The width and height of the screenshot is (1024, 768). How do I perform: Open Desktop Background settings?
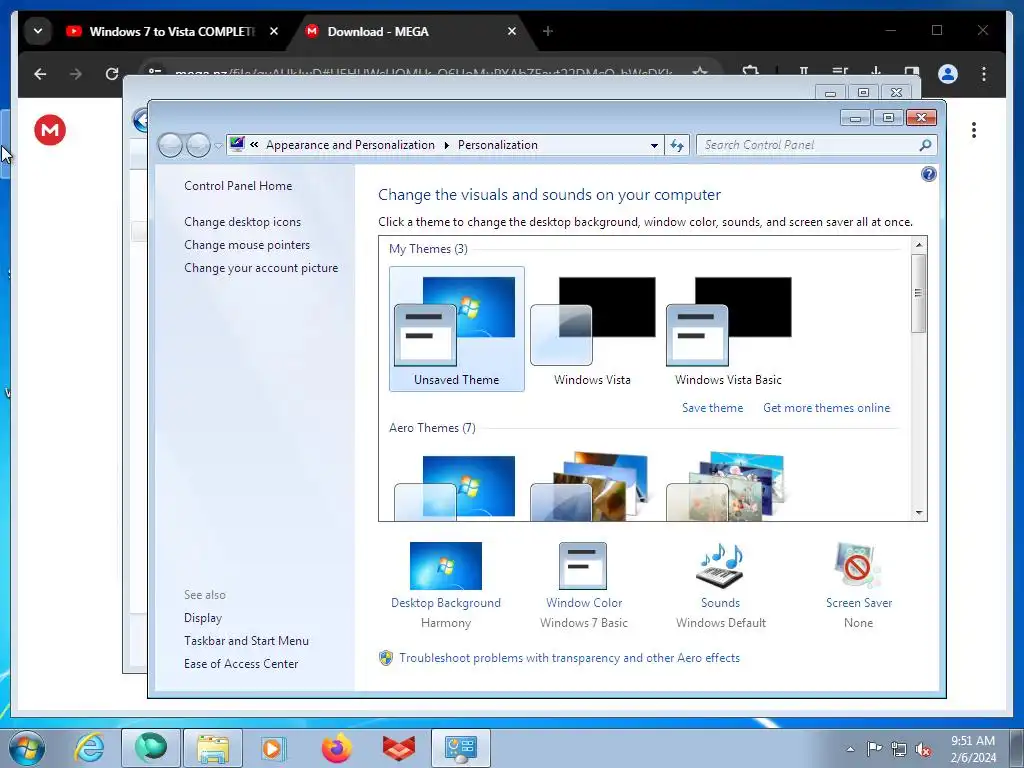tap(446, 584)
